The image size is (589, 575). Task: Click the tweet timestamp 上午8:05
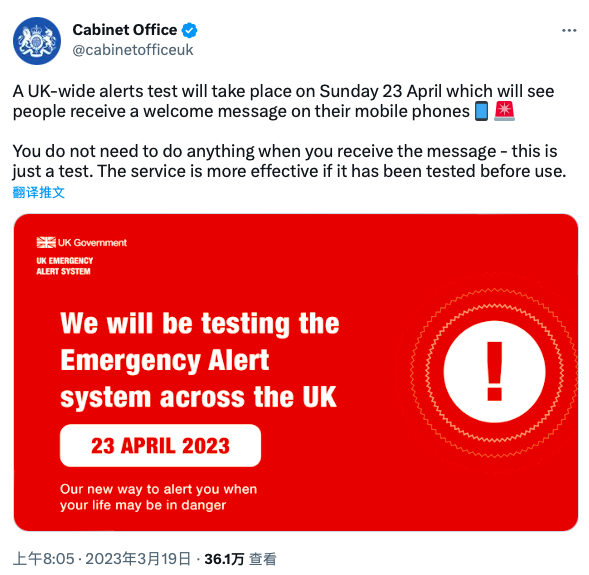click(44, 559)
